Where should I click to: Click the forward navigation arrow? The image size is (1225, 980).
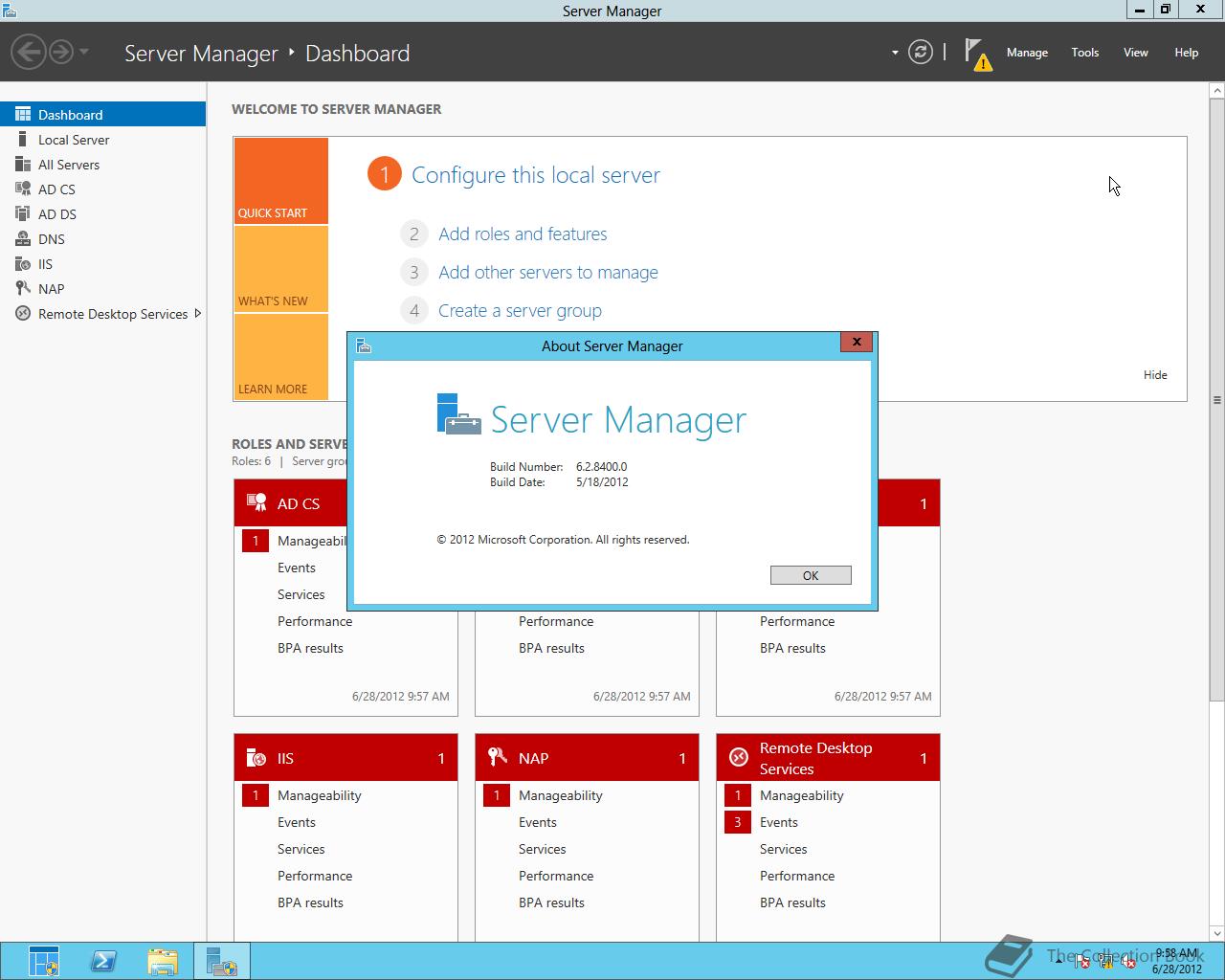pos(60,52)
